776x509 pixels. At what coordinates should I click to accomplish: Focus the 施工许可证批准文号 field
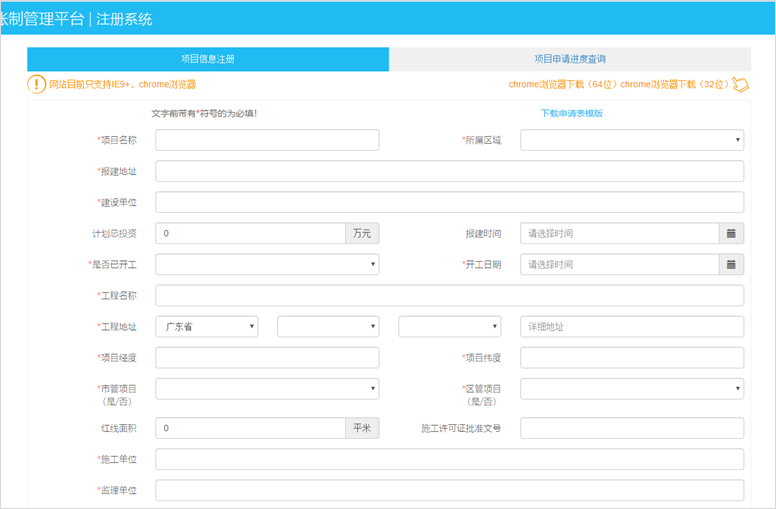(631, 428)
